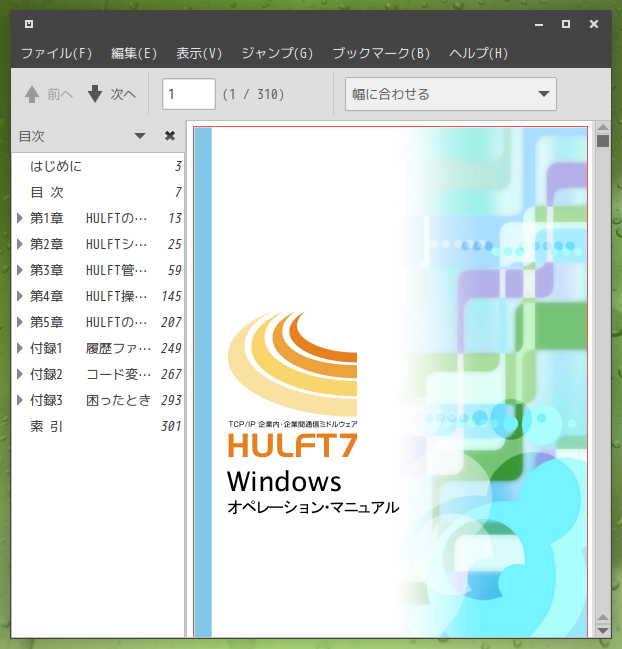Click page number 25 of 第2章

pyautogui.click(x=175, y=244)
